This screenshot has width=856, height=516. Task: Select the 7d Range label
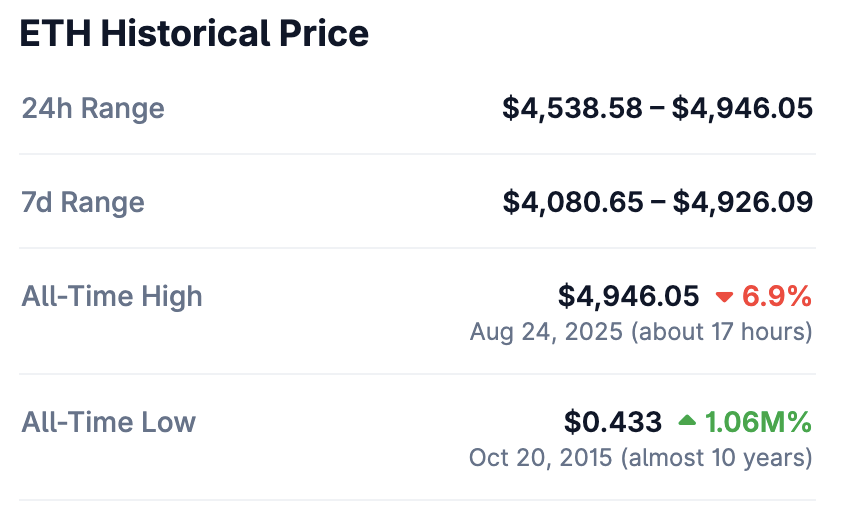(83, 203)
